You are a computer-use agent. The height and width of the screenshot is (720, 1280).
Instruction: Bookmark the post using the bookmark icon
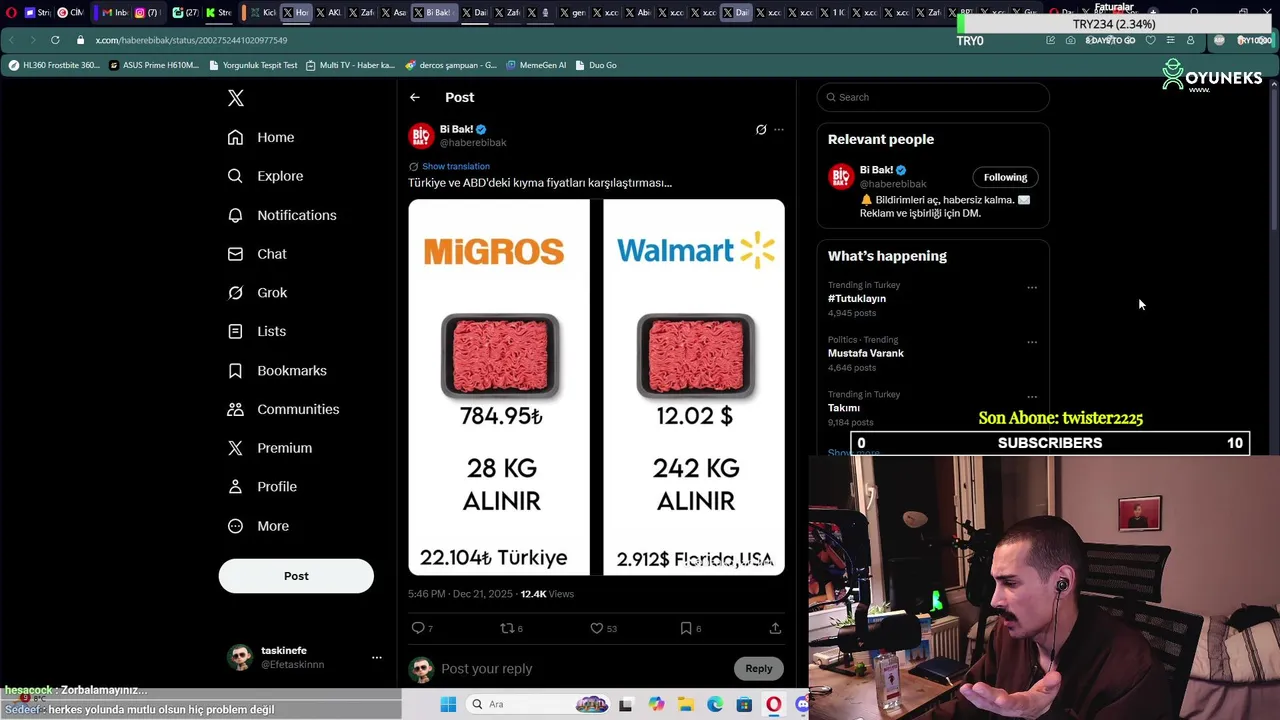(x=690, y=628)
